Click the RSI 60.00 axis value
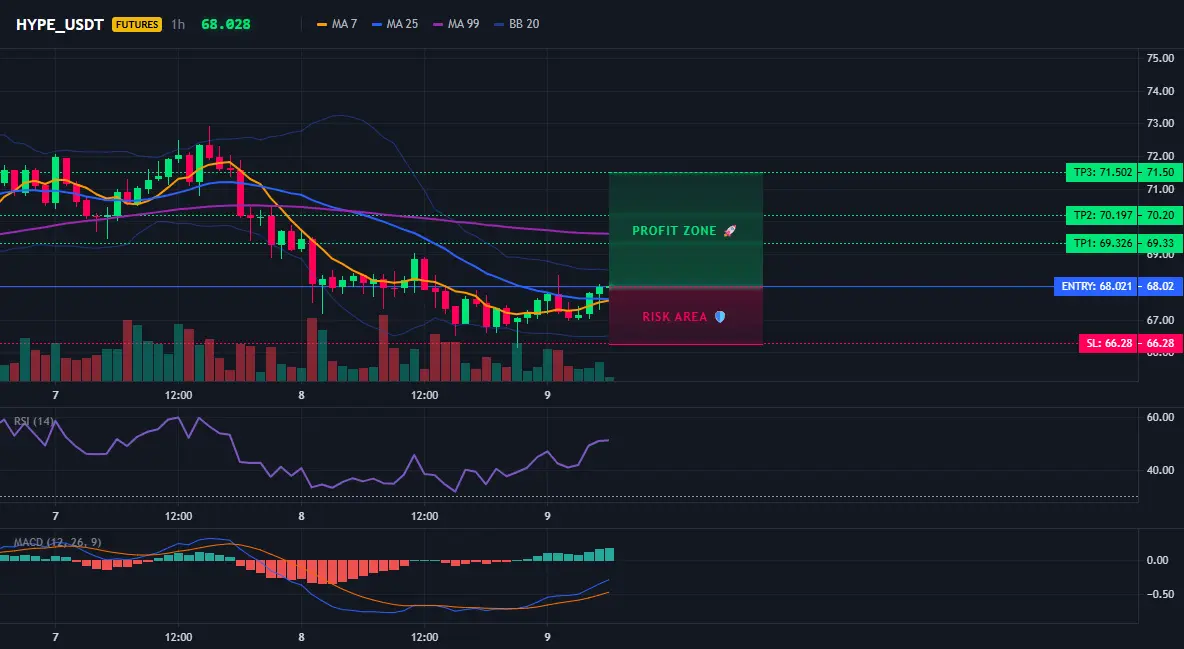This screenshot has width=1184, height=649. [x=1160, y=417]
